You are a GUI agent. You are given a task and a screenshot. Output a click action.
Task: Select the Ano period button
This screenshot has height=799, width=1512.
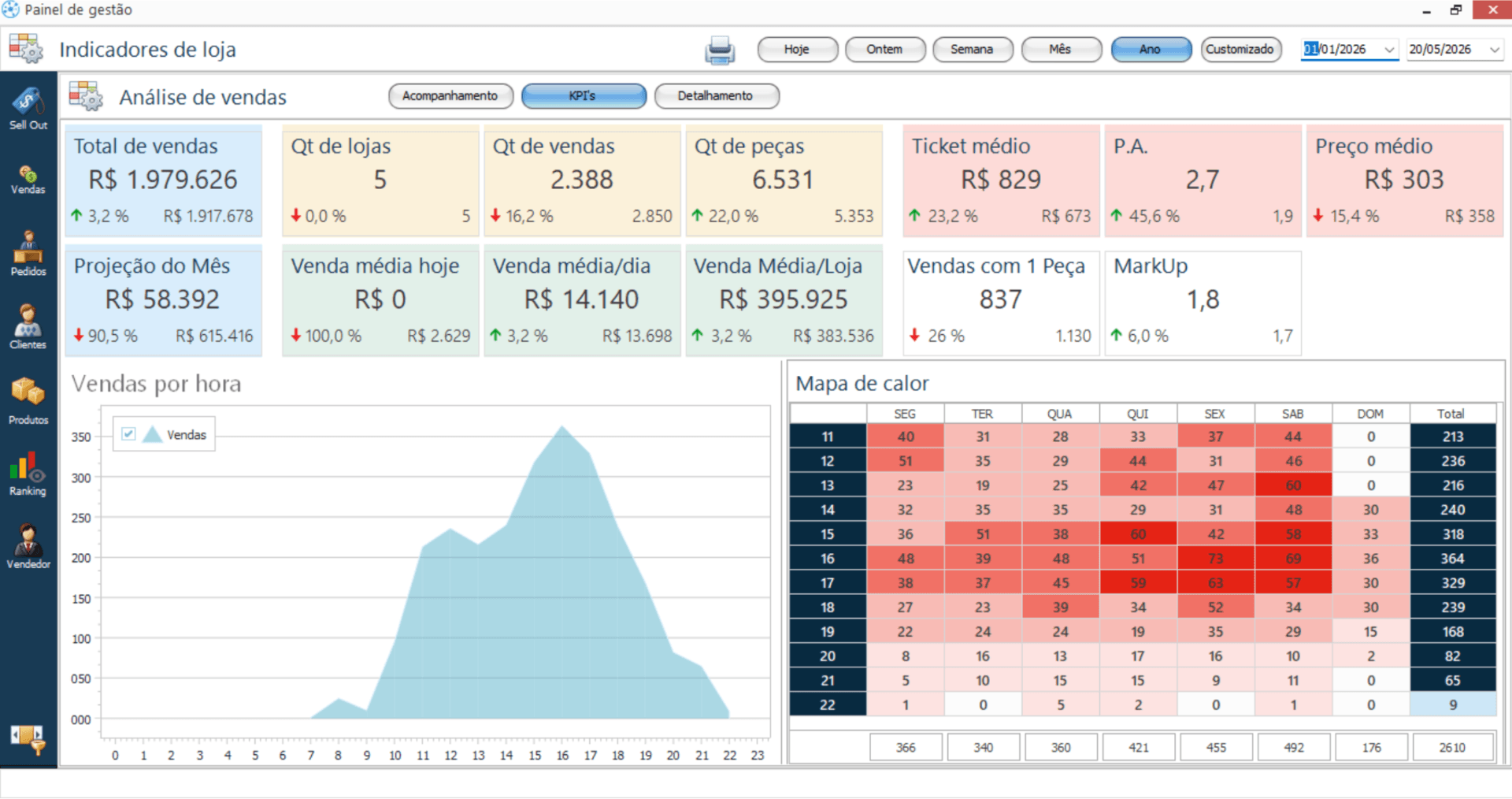coord(1151,50)
